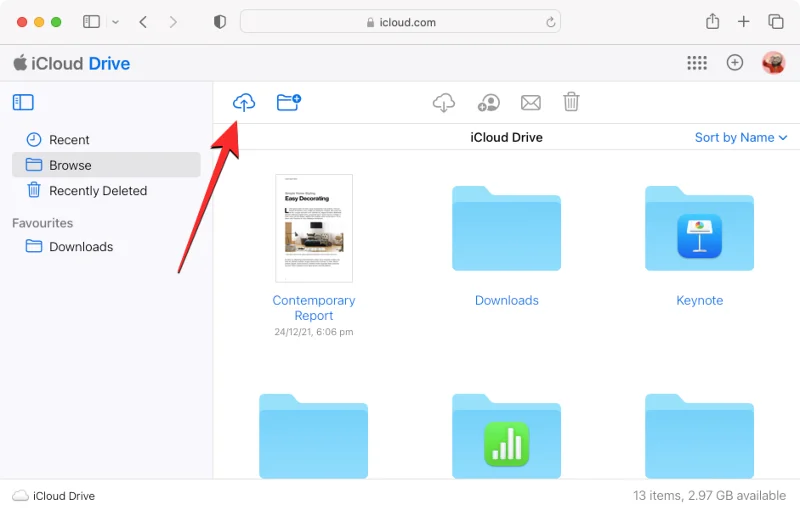This screenshot has height=510, width=800.
Task: Click the trash delete icon
Action: pyautogui.click(x=571, y=102)
